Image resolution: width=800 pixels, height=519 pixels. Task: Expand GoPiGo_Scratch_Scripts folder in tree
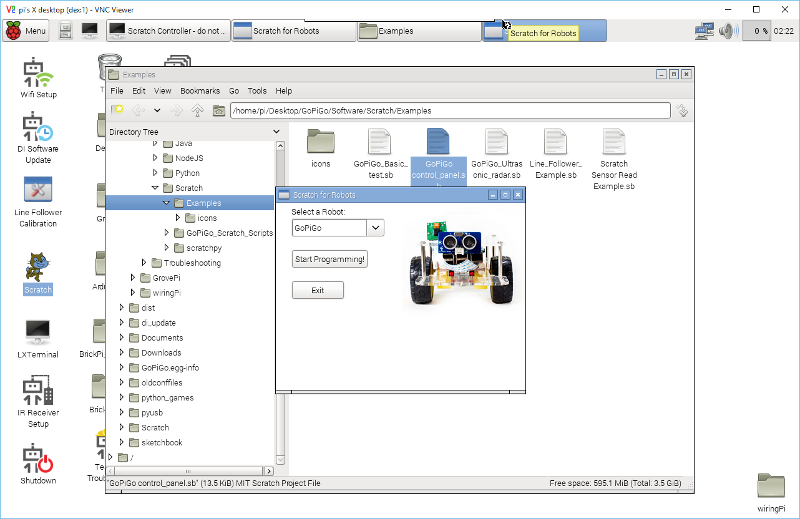pyautogui.click(x=166, y=233)
